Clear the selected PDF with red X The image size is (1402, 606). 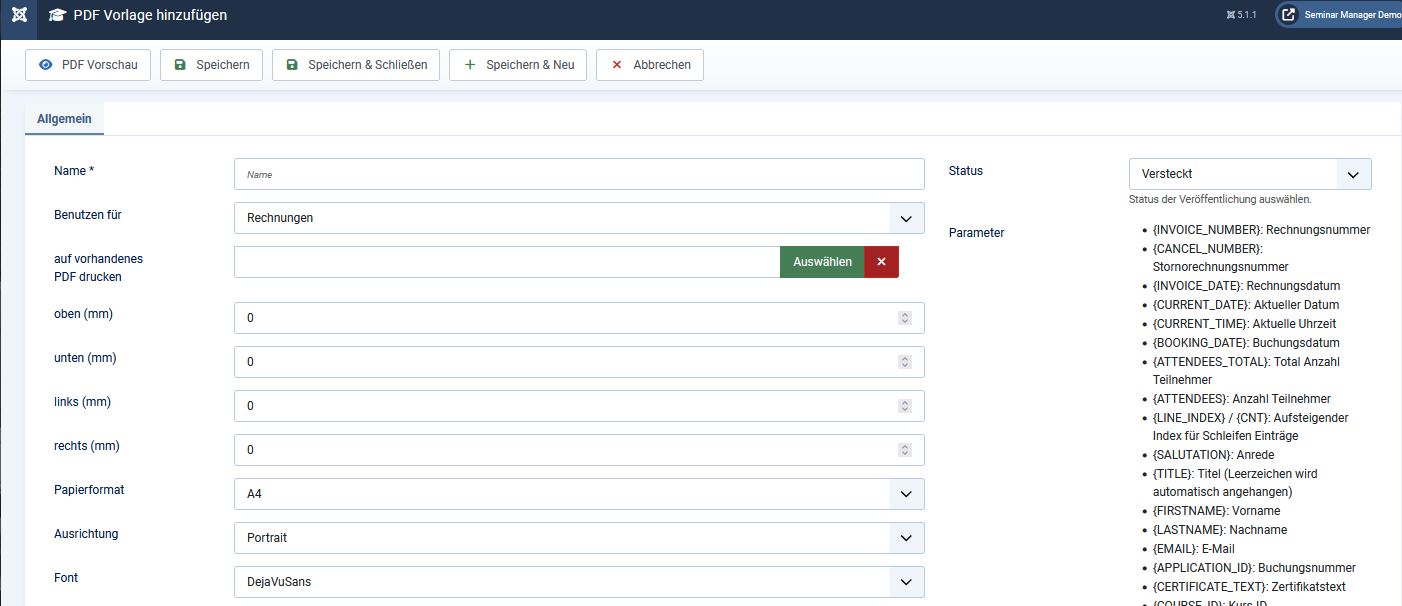881,262
